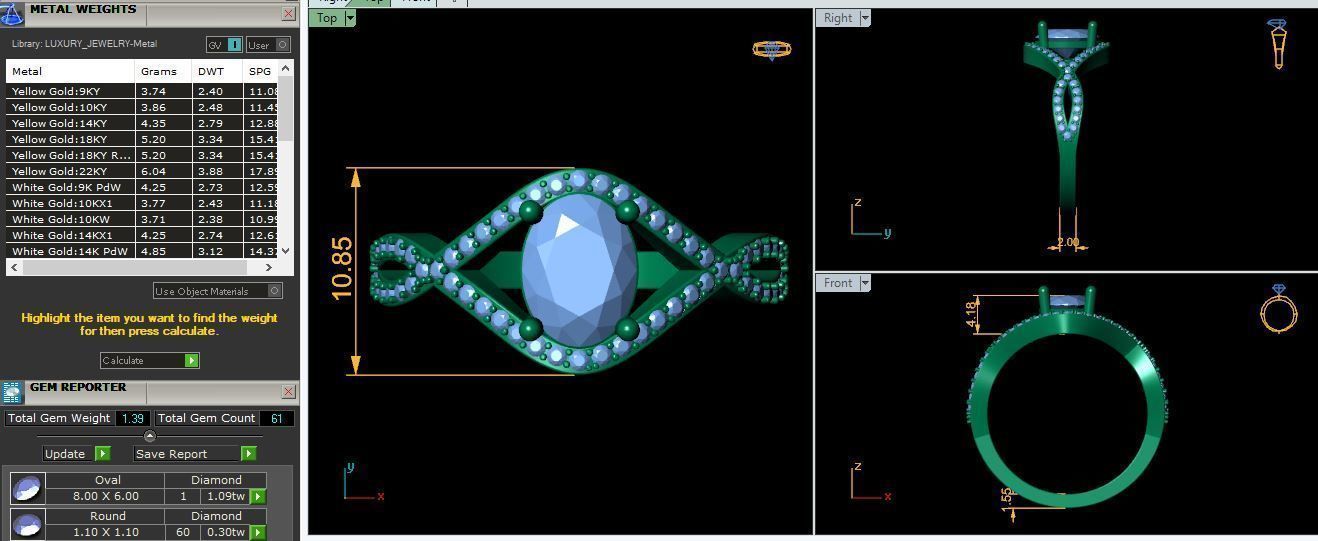Click the Front viewport label tab

click(x=838, y=283)
